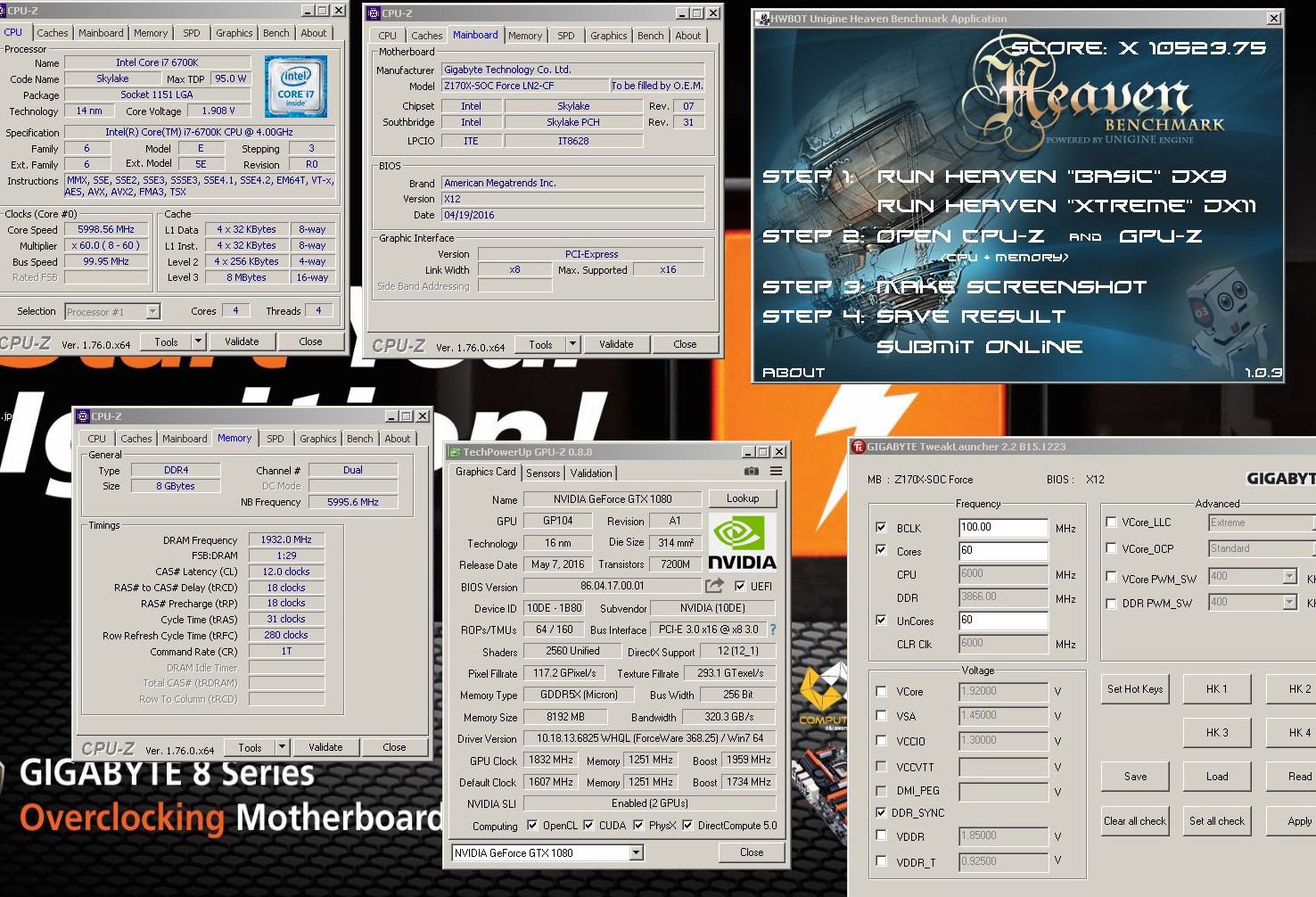Image resolution: width=1316 pixels, height=897 pixels.
Task: Click the UnCores multiplier input field
Action: 1003,621
